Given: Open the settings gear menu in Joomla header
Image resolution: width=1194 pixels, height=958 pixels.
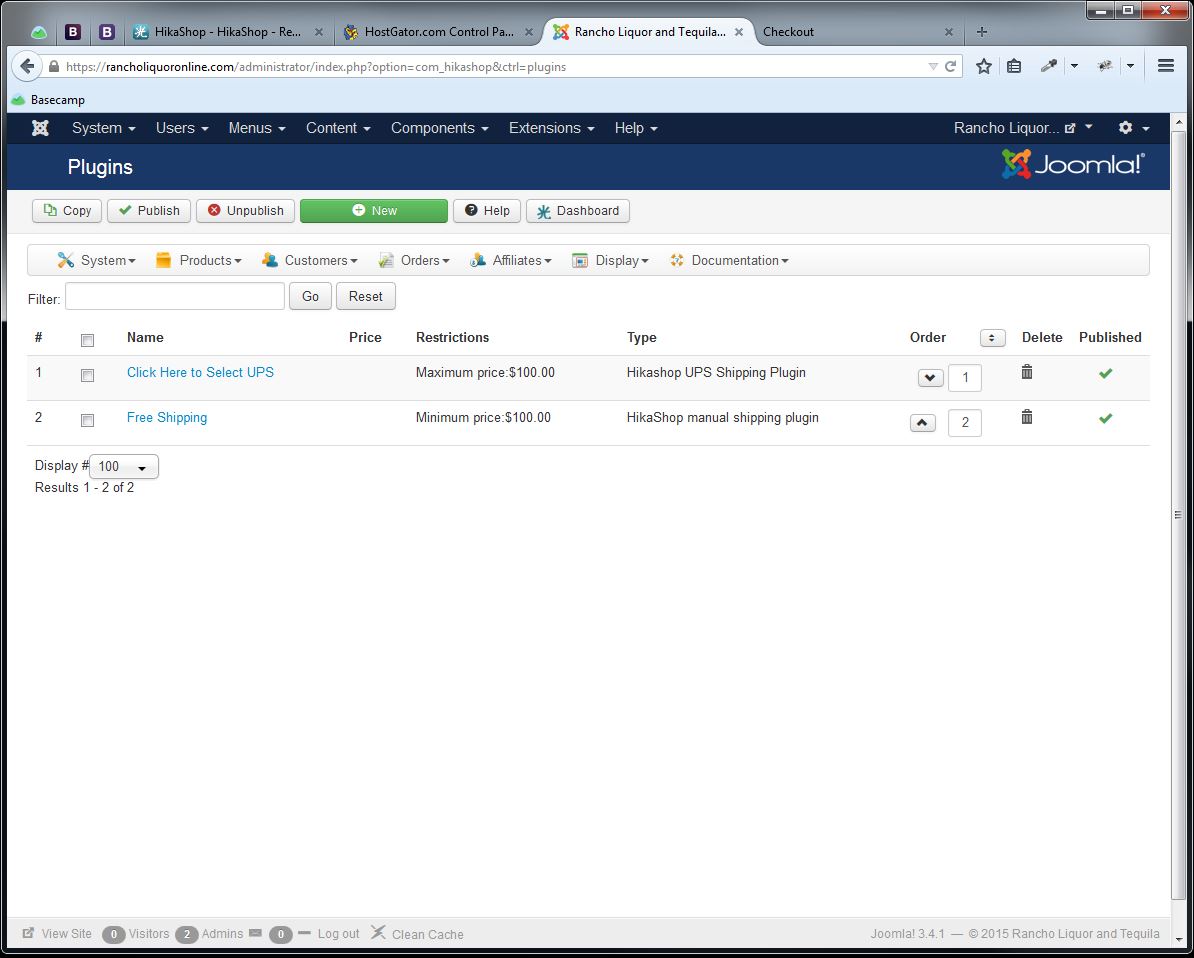Looking at the screenshot, I should pos(1133,128).
